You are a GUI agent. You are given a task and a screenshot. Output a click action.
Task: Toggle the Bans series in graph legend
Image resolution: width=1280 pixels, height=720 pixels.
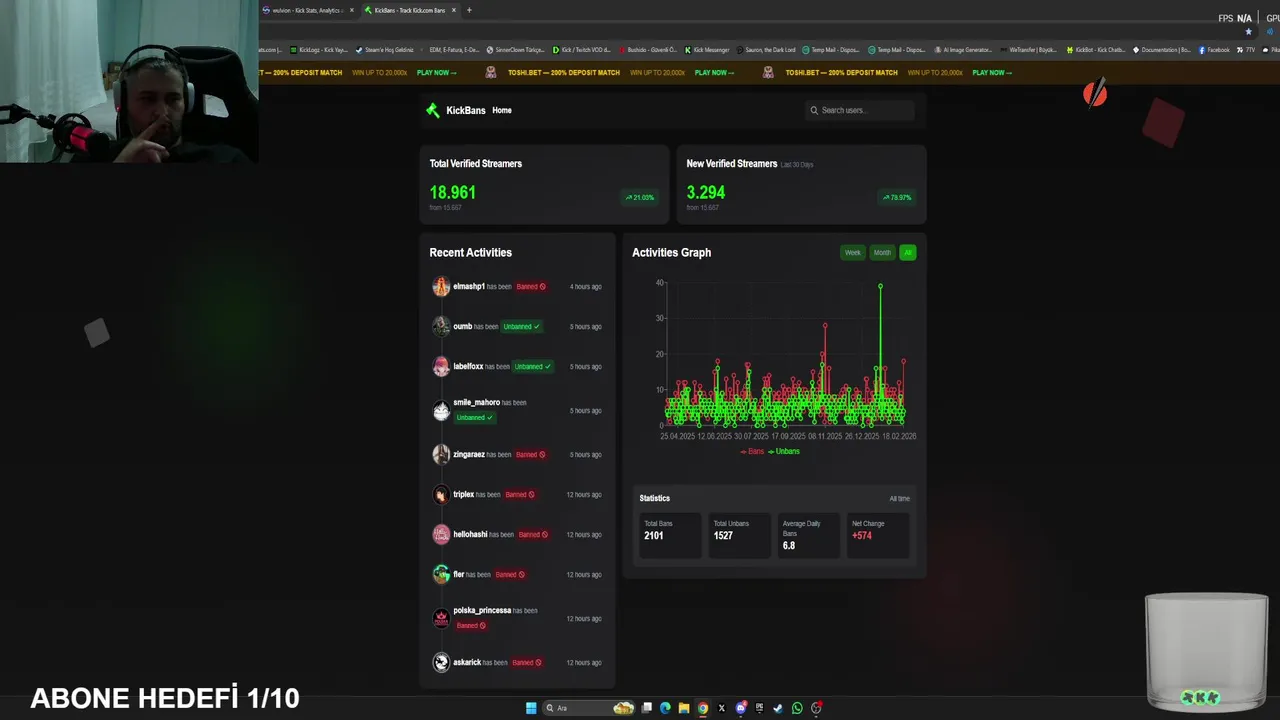[x=752, y=451]
